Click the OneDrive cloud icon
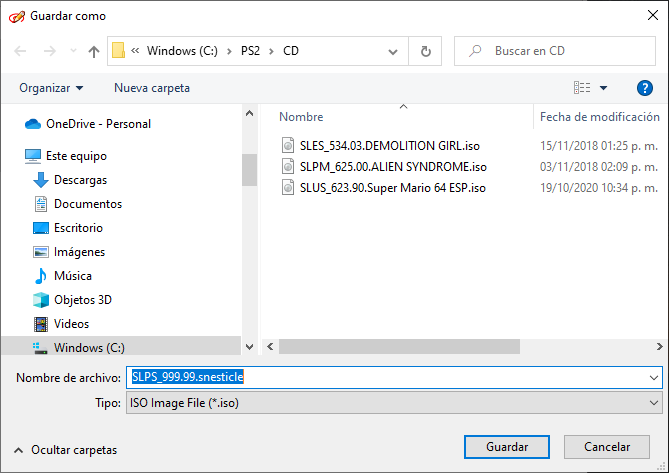 (x=33, y=124)
